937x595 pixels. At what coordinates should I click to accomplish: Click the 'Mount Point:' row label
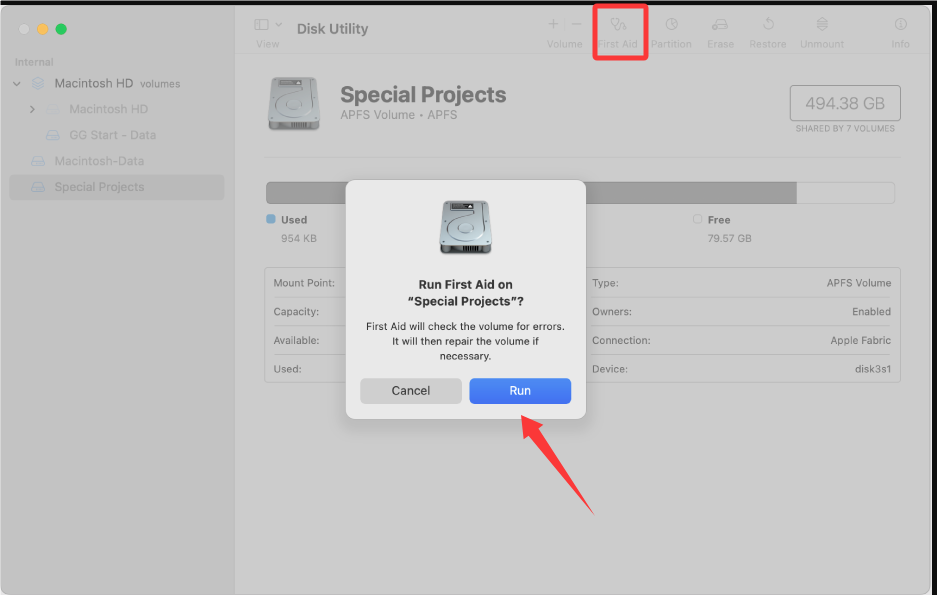(x=304, y=283)
